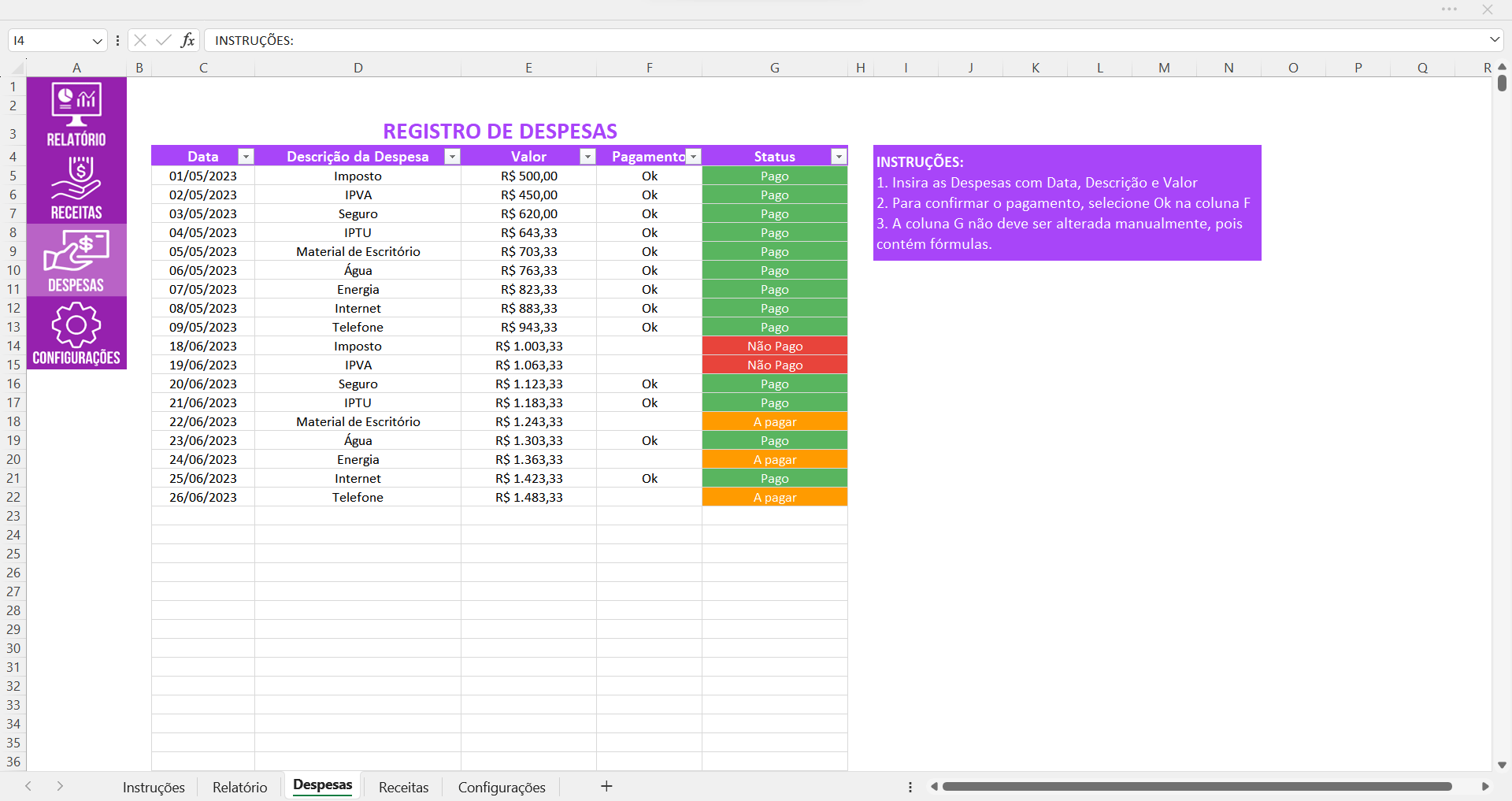
Task: Switch to the Receitas sheet tab
Action: point(404,787)
